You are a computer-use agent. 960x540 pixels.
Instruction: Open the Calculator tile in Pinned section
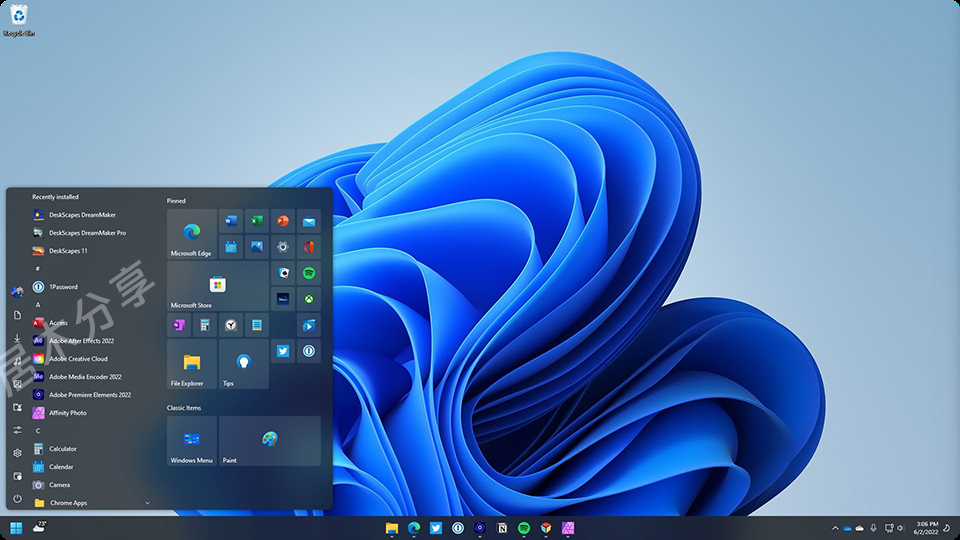(205, 325)
